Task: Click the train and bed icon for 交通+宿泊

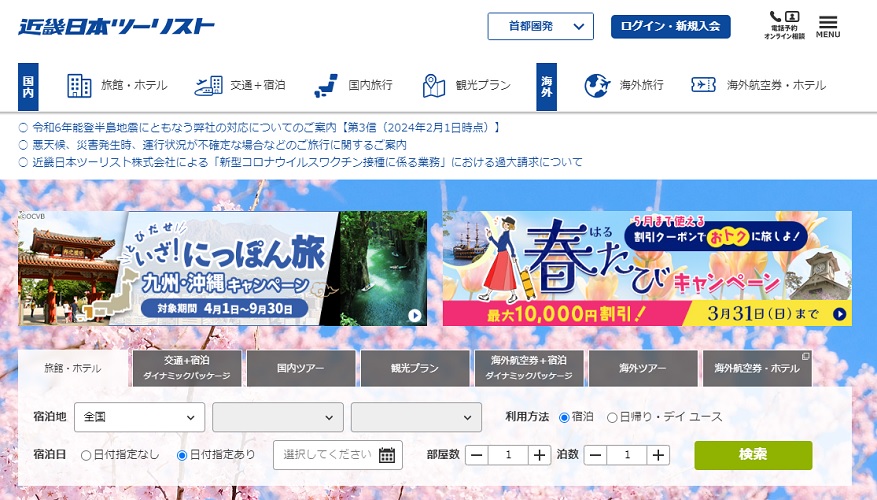Action: [x=209, y=86]
